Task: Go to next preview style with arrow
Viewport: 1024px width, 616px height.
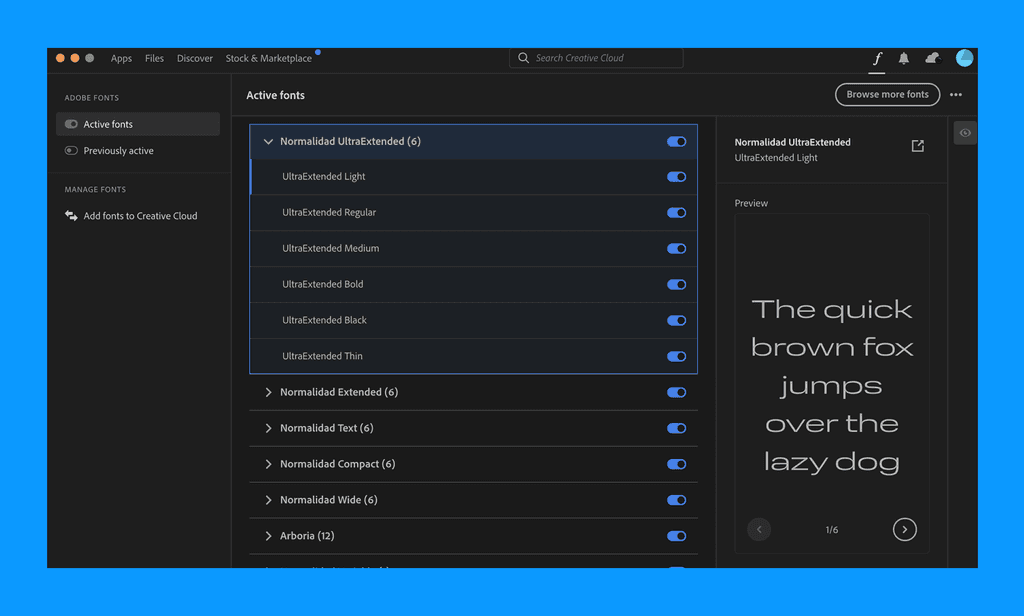Action: [904, 529]
